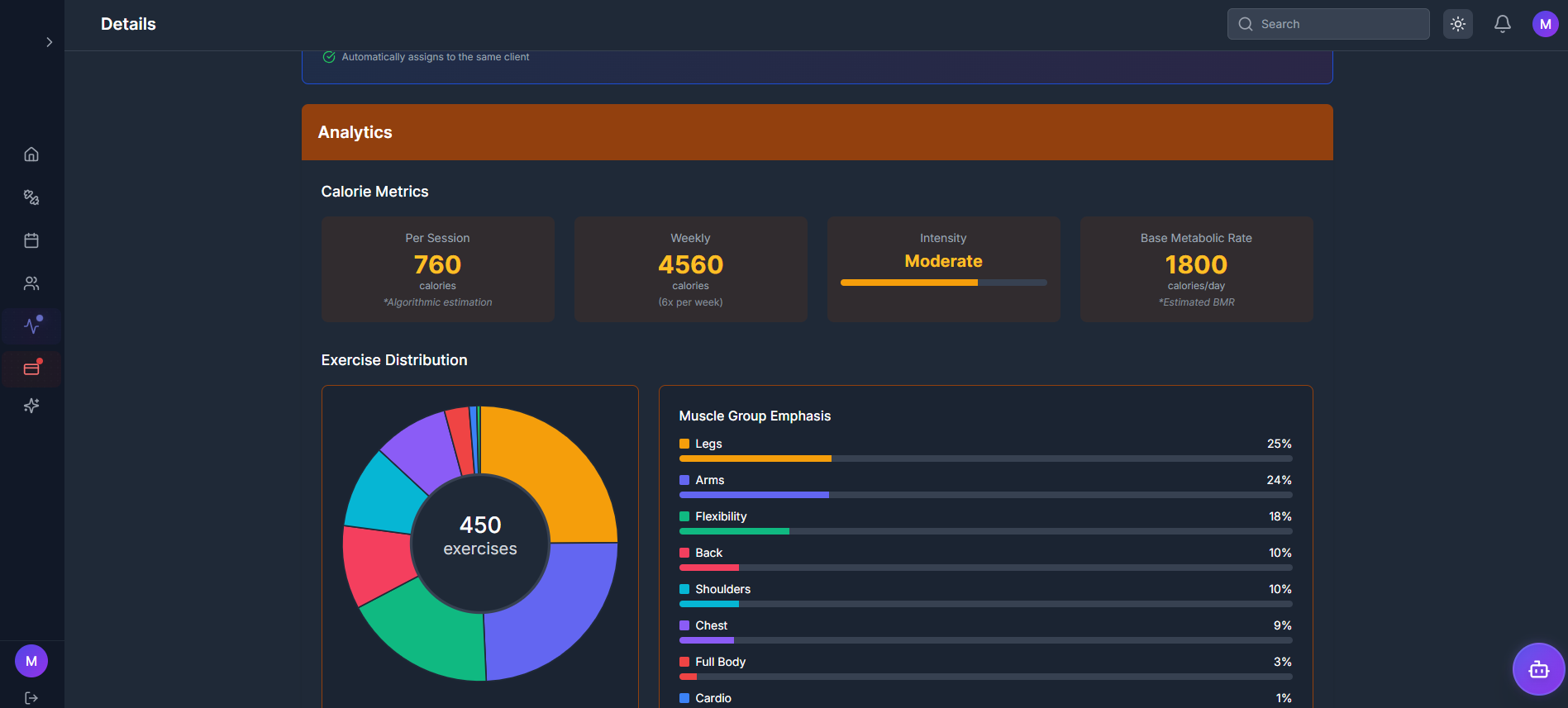Screen dimensions: 1568x708
Task: Open the clients (people) icon in sidebar
Action: pos(31,283)
